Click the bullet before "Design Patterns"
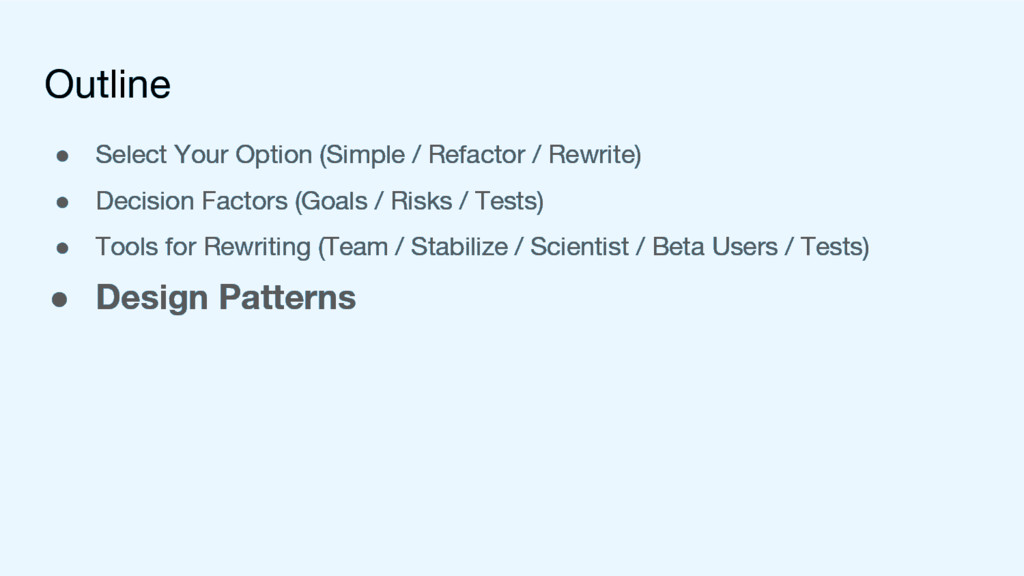The height and width of the screenshot is (576, 1024). tap(62, 299)
